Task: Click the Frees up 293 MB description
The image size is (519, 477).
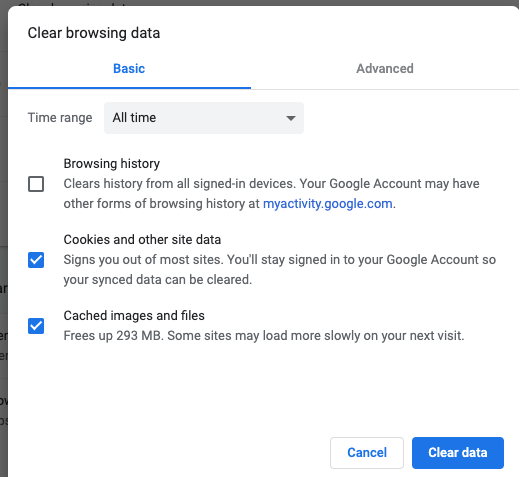Action: [264, 336]
